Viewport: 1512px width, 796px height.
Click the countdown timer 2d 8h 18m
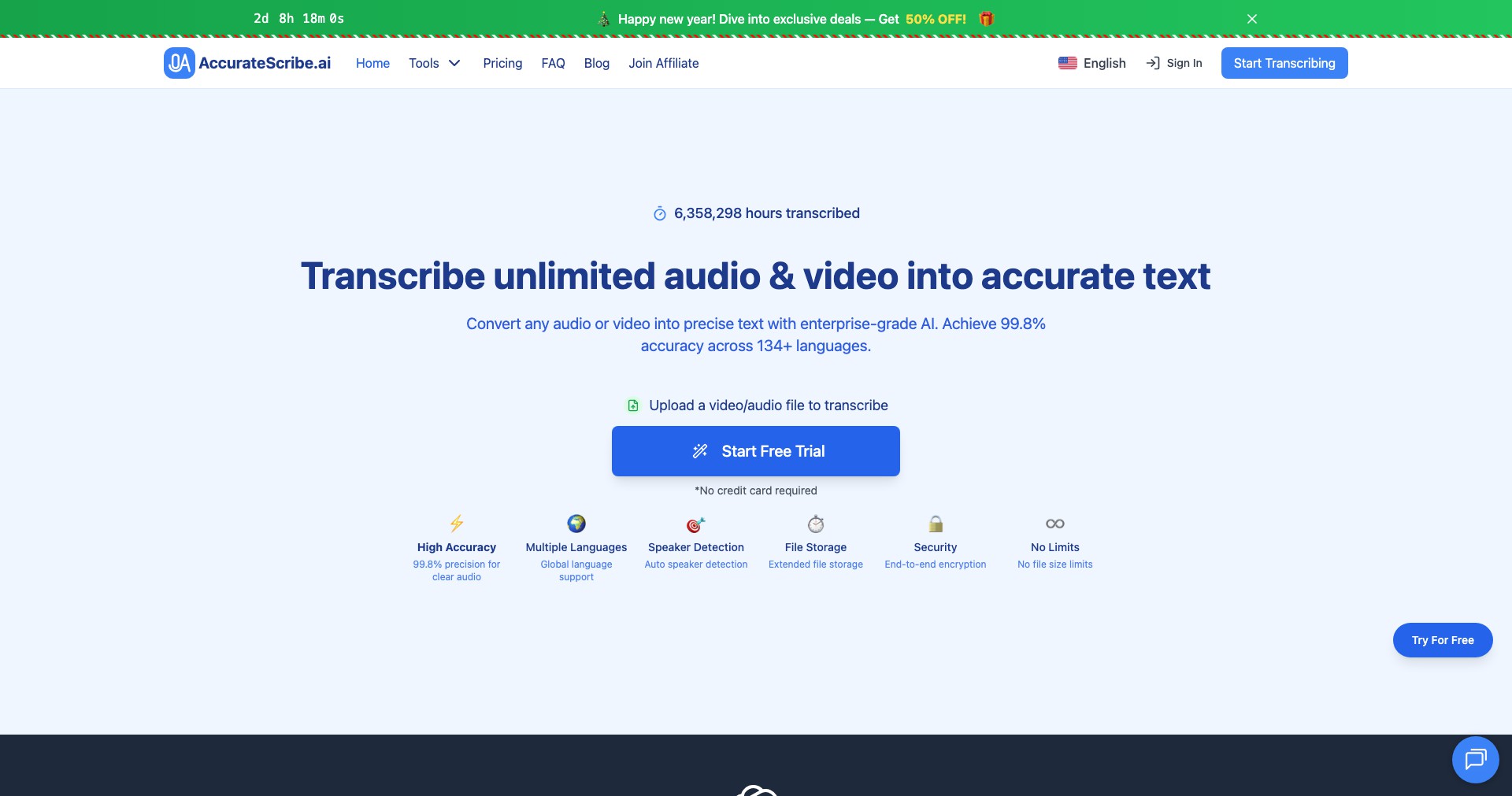[x=299, y=18]
